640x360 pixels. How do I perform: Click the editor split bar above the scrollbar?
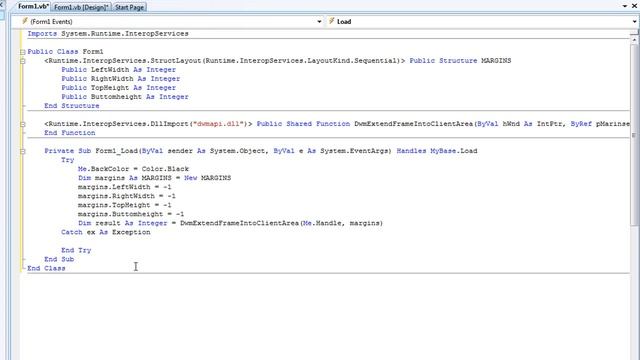click(x=634, y=32)
